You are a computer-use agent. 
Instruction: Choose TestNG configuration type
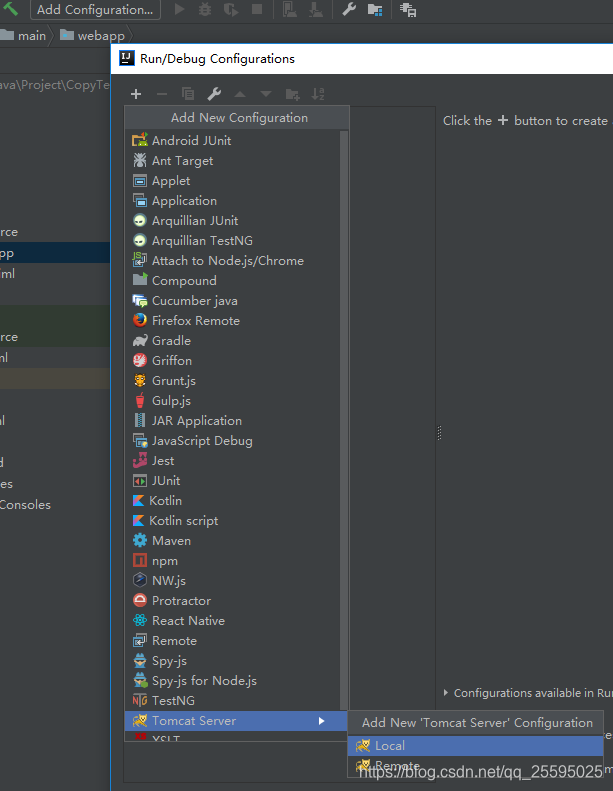(x=236, y=701)
